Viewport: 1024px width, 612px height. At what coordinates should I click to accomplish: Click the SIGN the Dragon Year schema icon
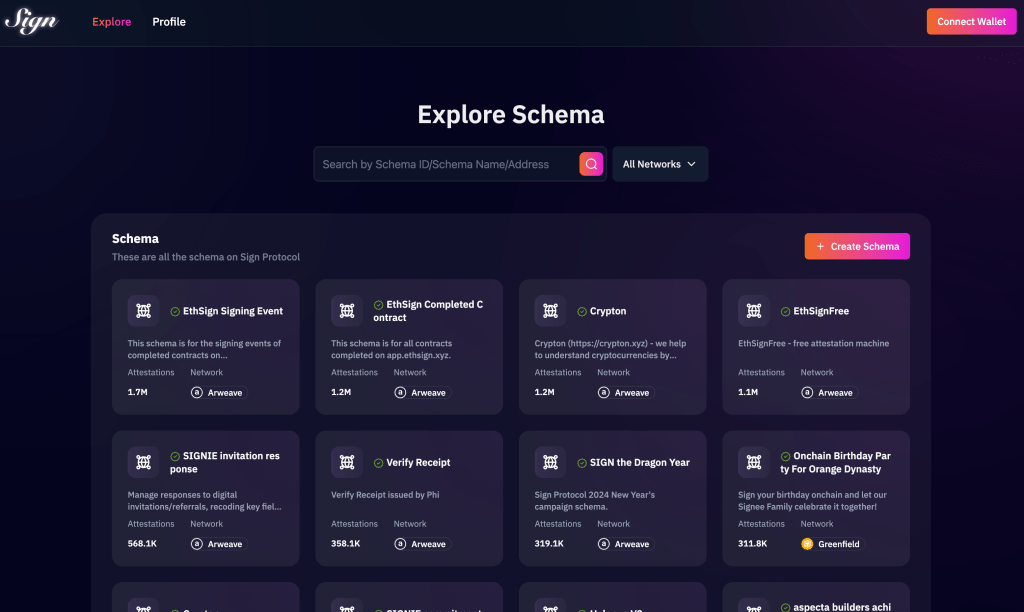tap(550, 462)
